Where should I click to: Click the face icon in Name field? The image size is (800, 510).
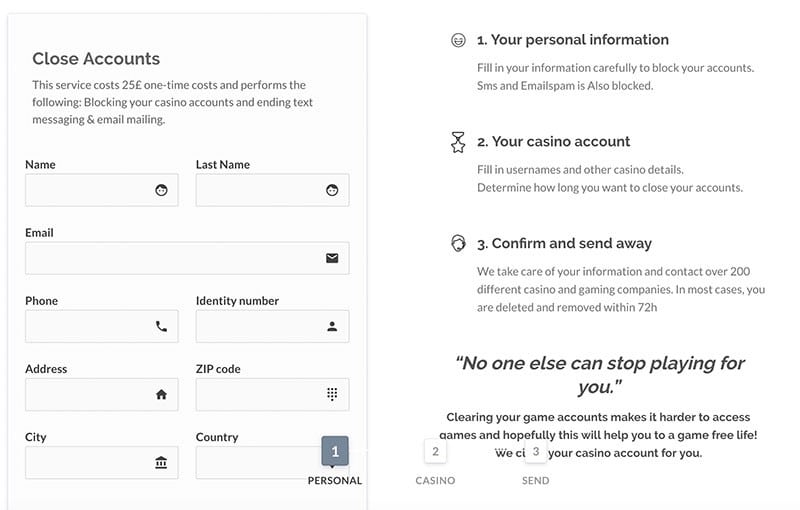(162, 190)
